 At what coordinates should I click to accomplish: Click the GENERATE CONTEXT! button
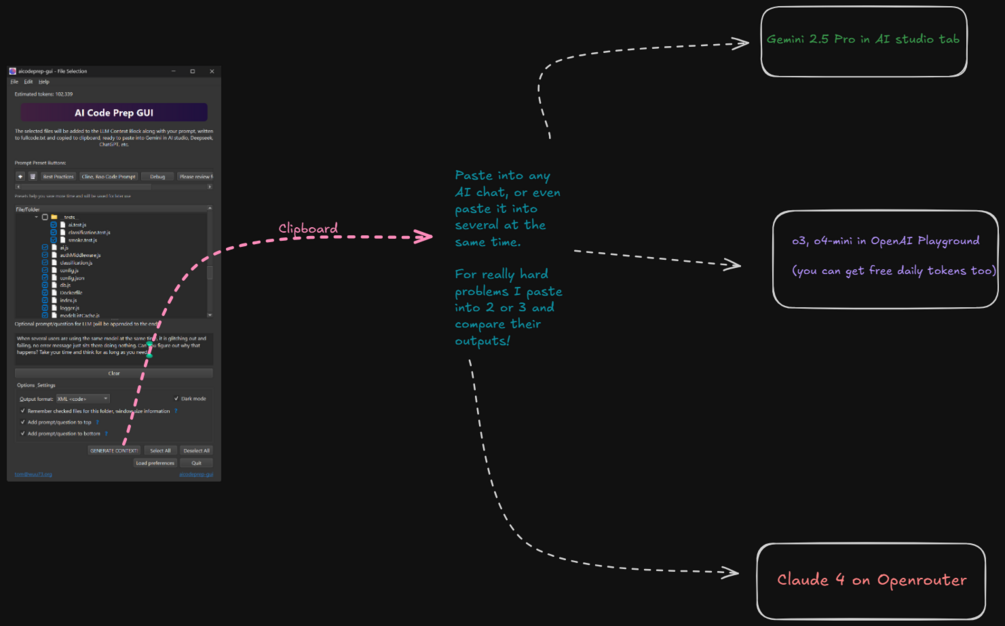(x=114, y=450)
